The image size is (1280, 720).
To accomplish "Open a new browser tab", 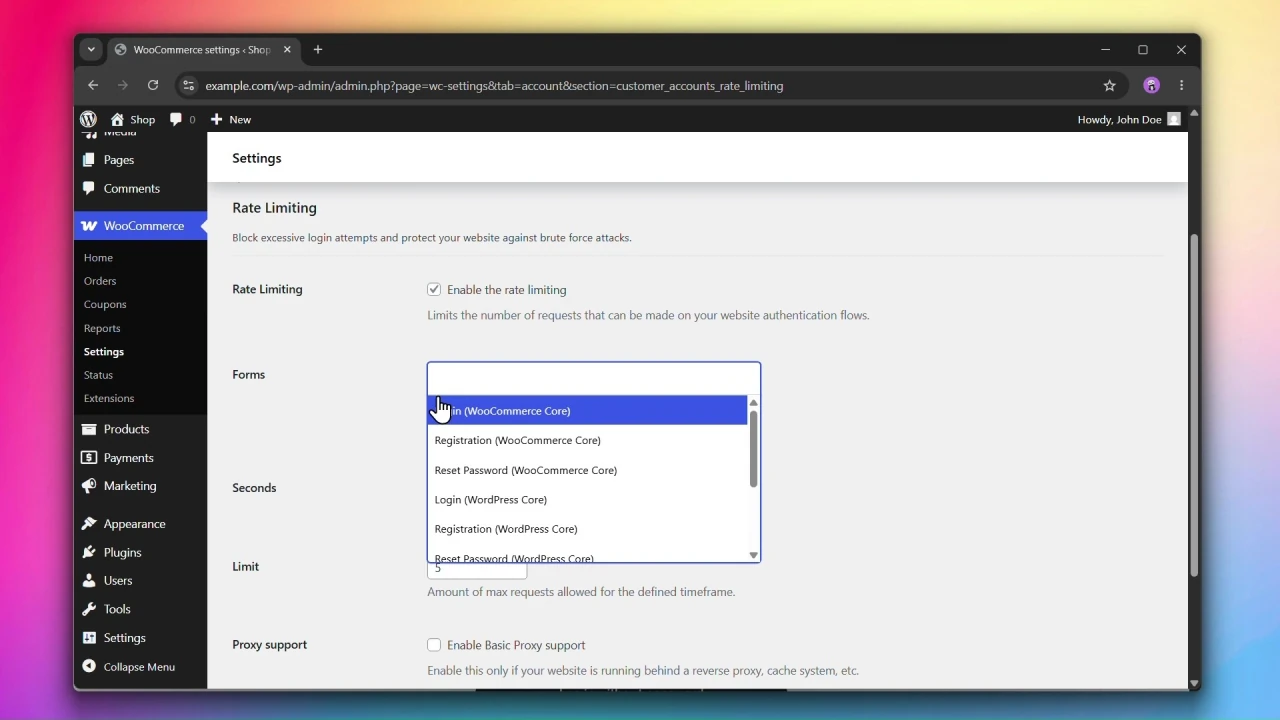I will (x=319, y=50).
